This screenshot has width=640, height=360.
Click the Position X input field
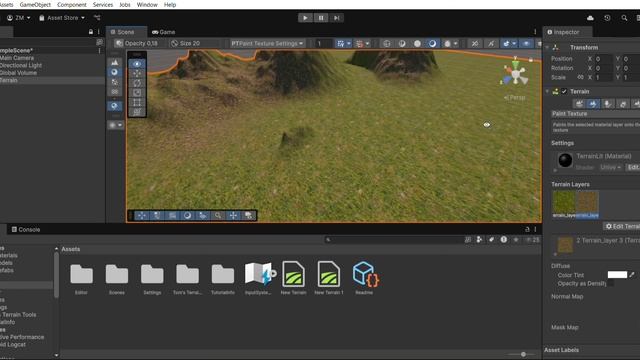603,59
